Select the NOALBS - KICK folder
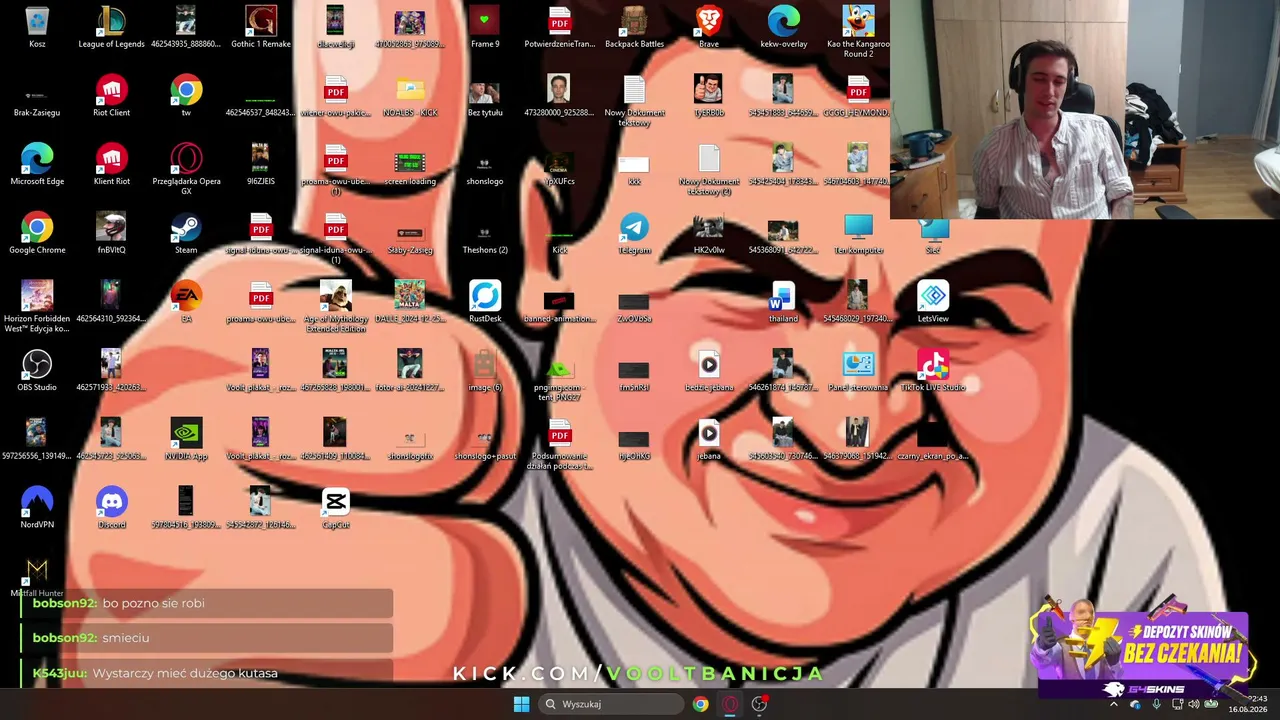This screenshot has width=1280, height=720. pyautogui.click(x=410, y=97)
